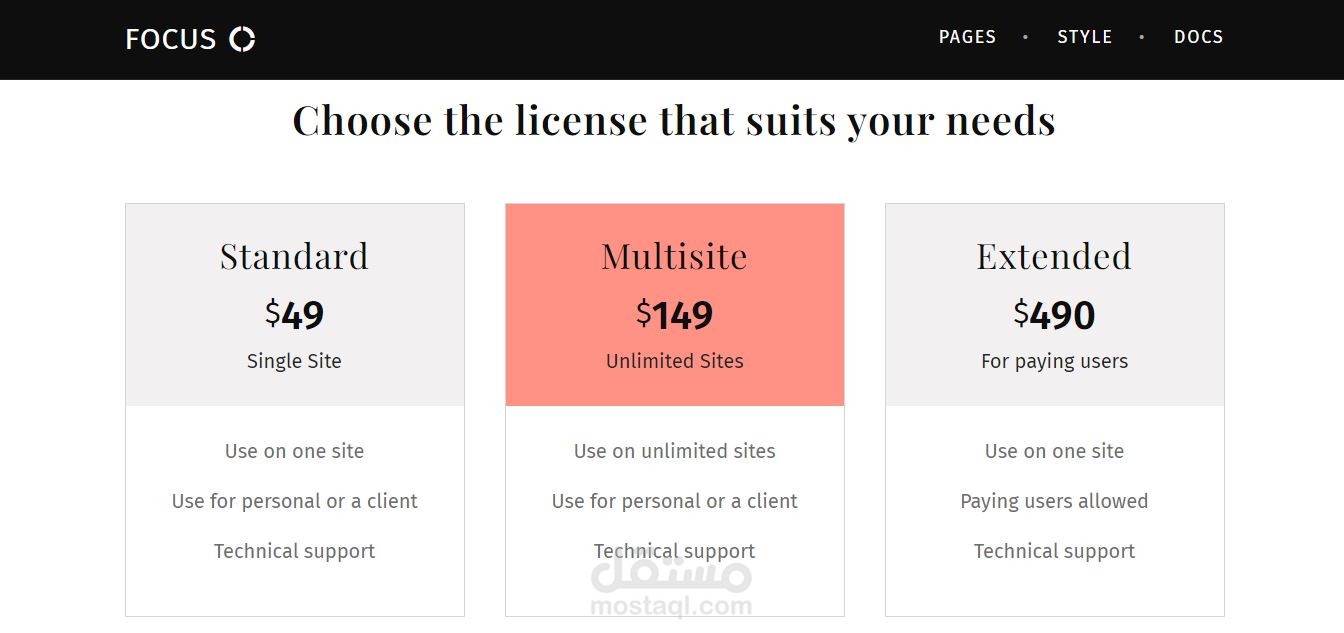This screenshot has width=1344, height=633.
Task: Click "Technical support" in the Standard card
Action: pyautogui.click(x=294, y=551)
